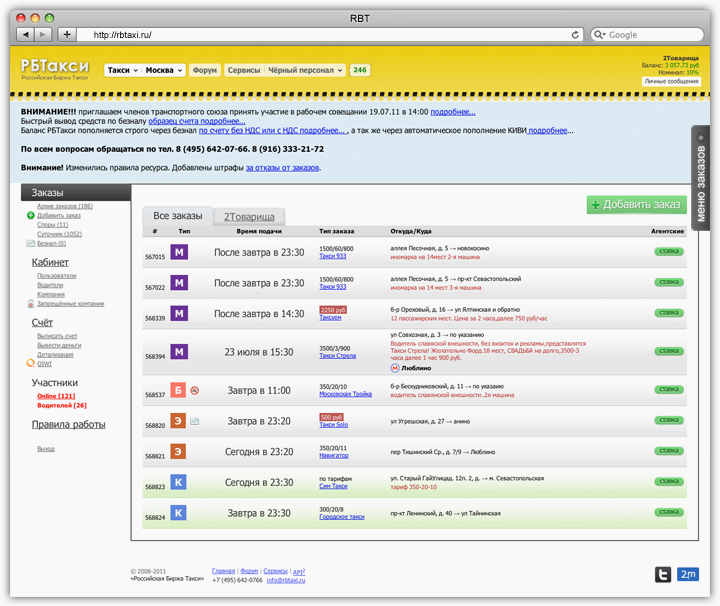Open the Сервисы menu item
This screenshot has width=720, height=606.
point(244,70)
